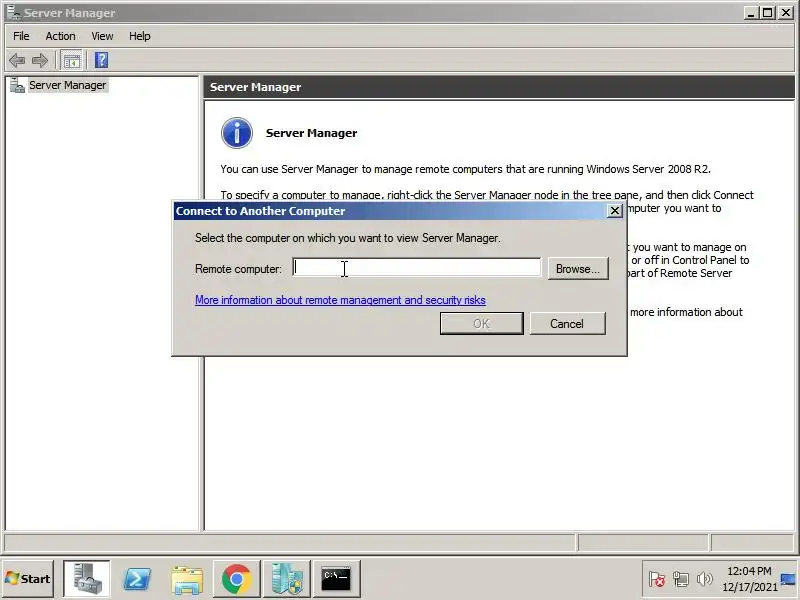800x600 pixels.
Task: Click the Forward arrow toolbar icon
Action: [40, 61]
